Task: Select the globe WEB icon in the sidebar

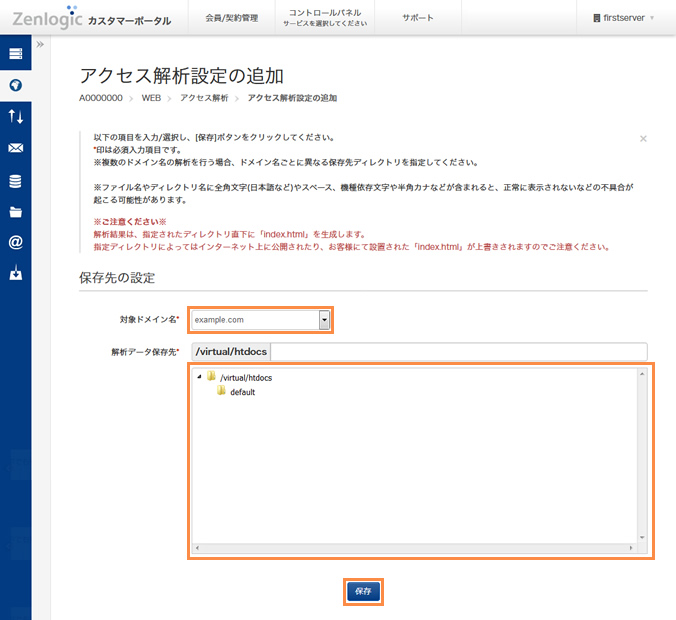Action: (x=15, y=85)
